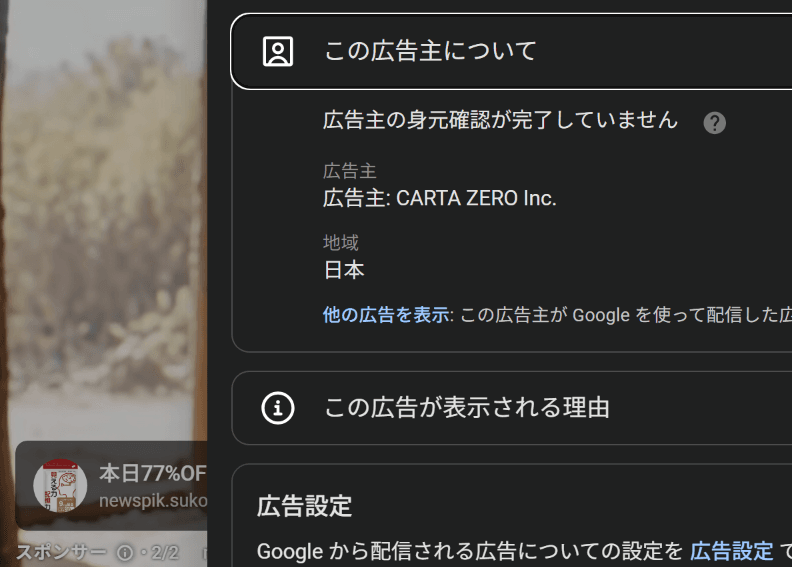792x567 pixels.
Task: Click the 地域 field label
Action: (341, 243)
